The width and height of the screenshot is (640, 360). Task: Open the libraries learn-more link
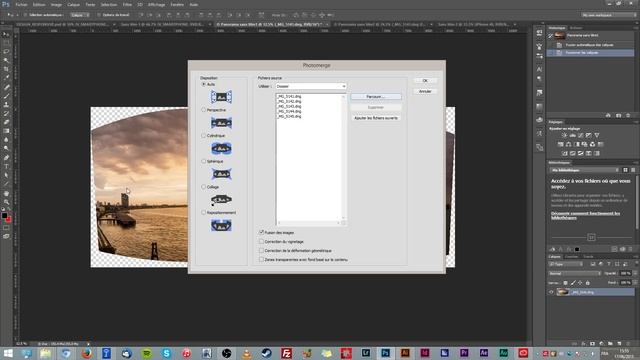585,216
